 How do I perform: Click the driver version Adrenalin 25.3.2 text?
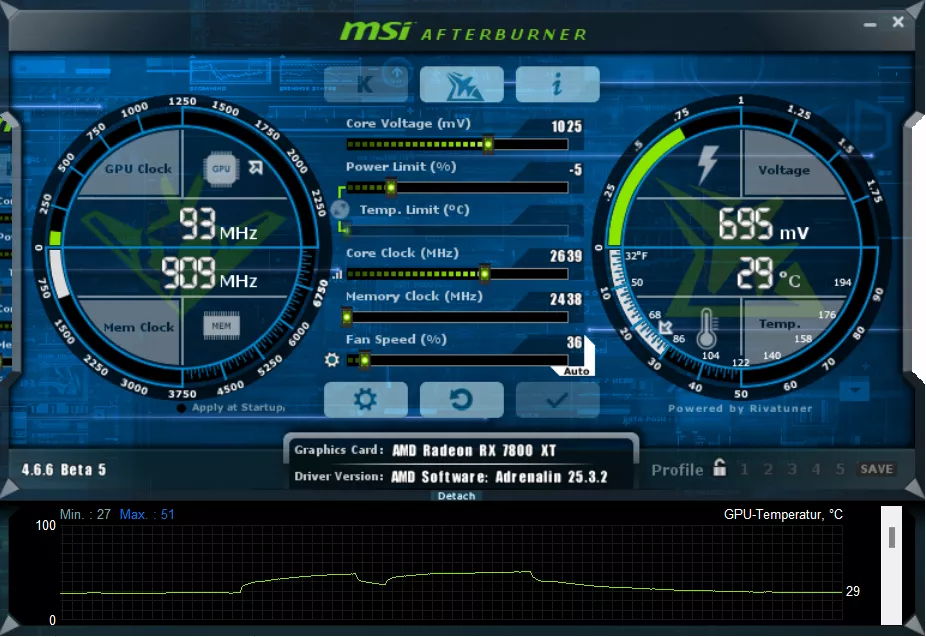tap(499, 477)
